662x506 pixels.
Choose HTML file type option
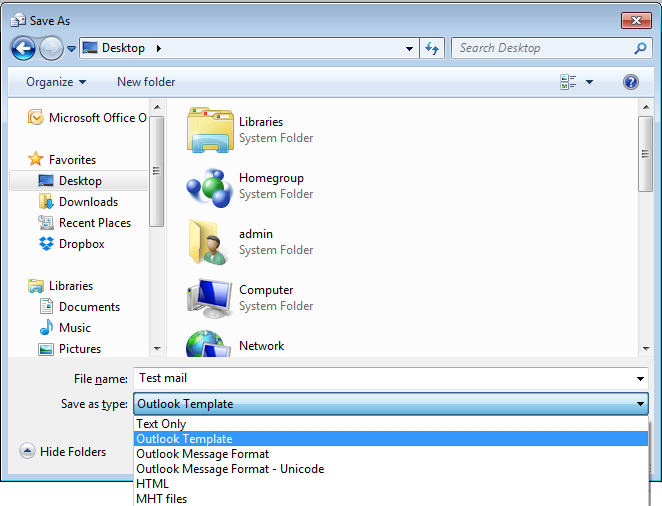(x=391, y=484)
